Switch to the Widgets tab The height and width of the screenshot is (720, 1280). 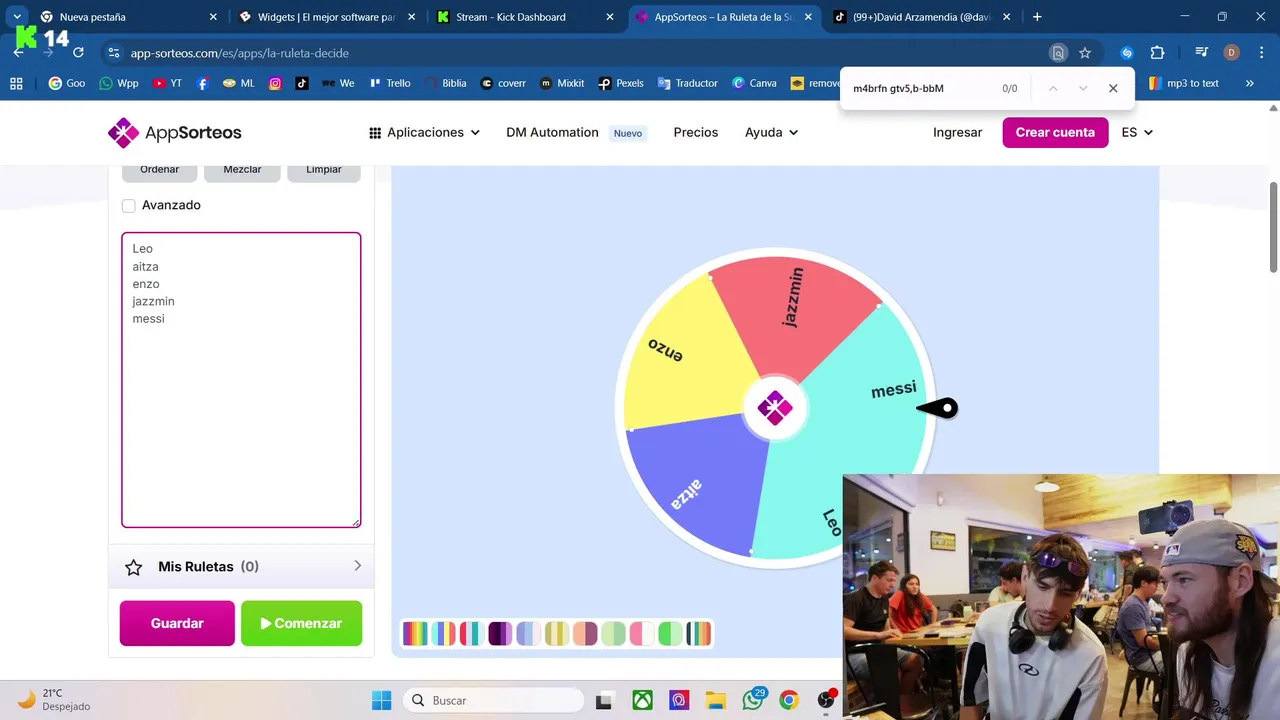[x=327, y=17]
